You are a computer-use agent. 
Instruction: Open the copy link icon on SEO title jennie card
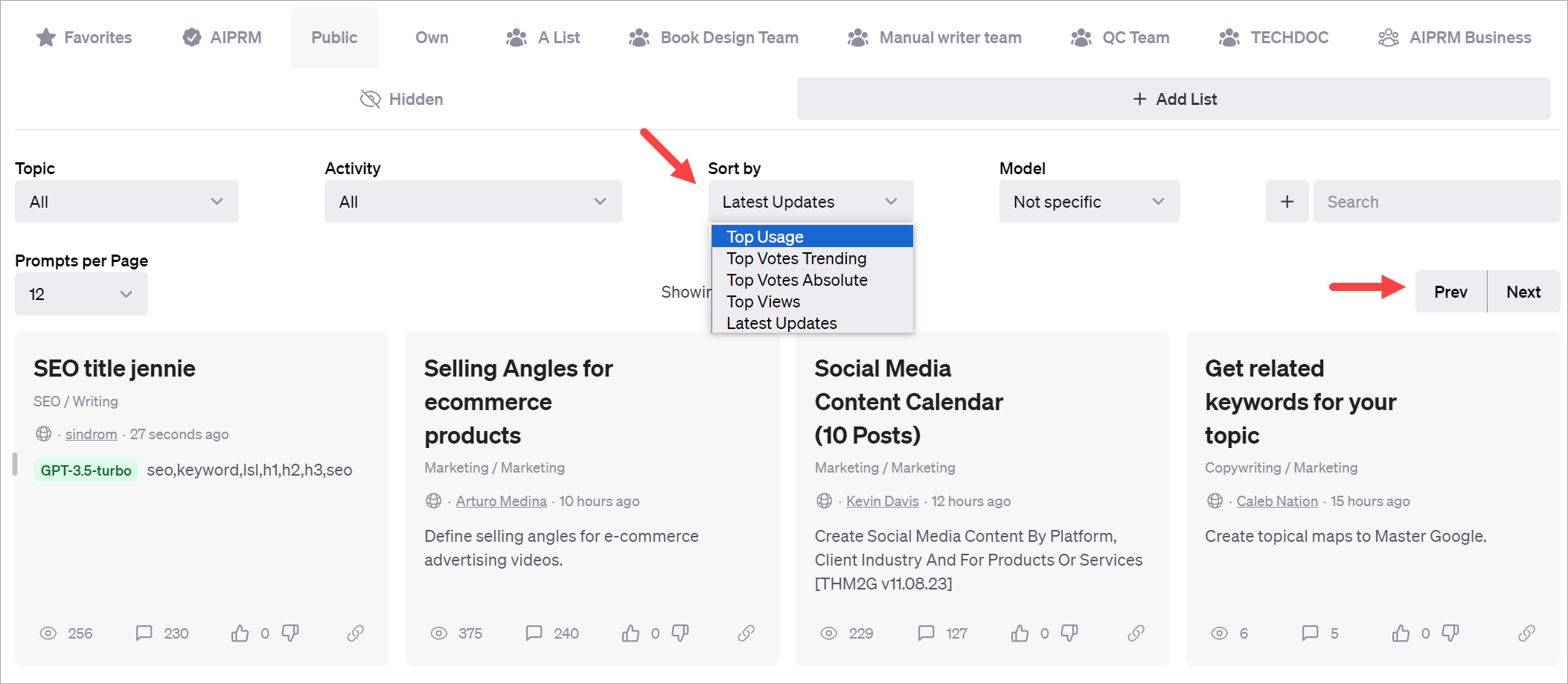pyautogui.click(x=355, y=633)
